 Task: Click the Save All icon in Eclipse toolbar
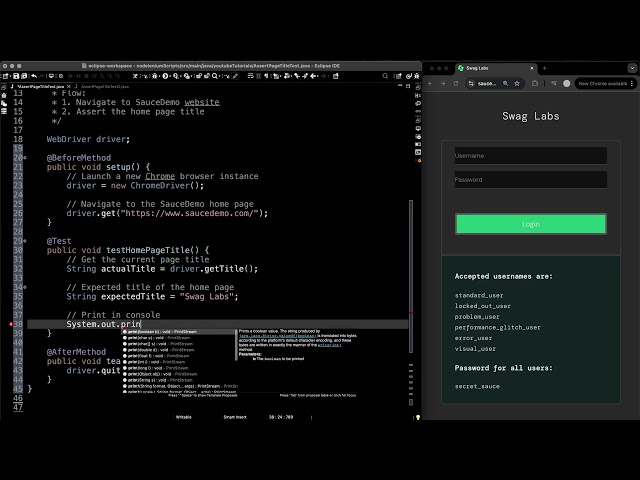point(24,76)
